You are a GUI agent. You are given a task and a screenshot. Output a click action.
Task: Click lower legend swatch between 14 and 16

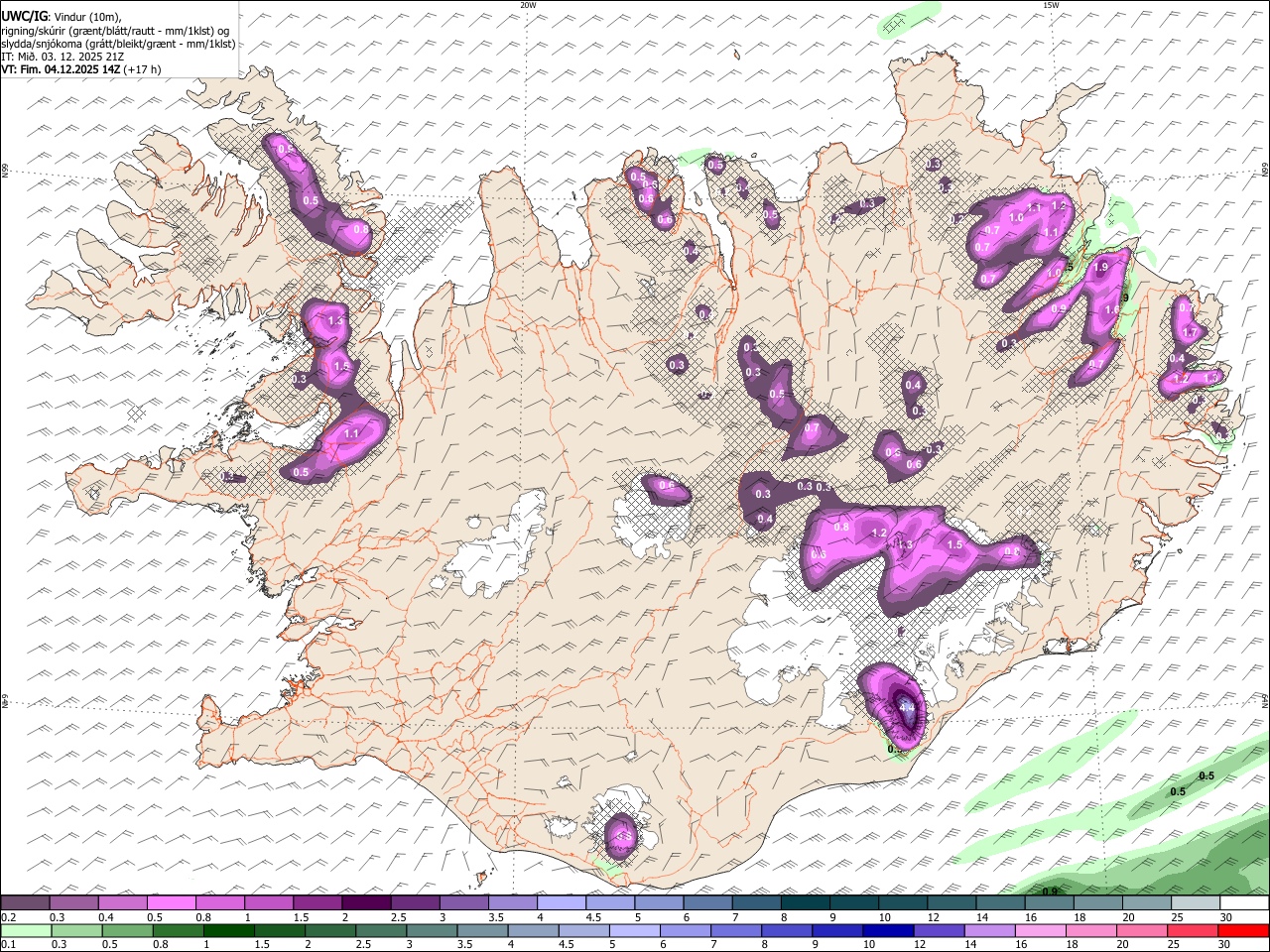[x=990, y=931]
